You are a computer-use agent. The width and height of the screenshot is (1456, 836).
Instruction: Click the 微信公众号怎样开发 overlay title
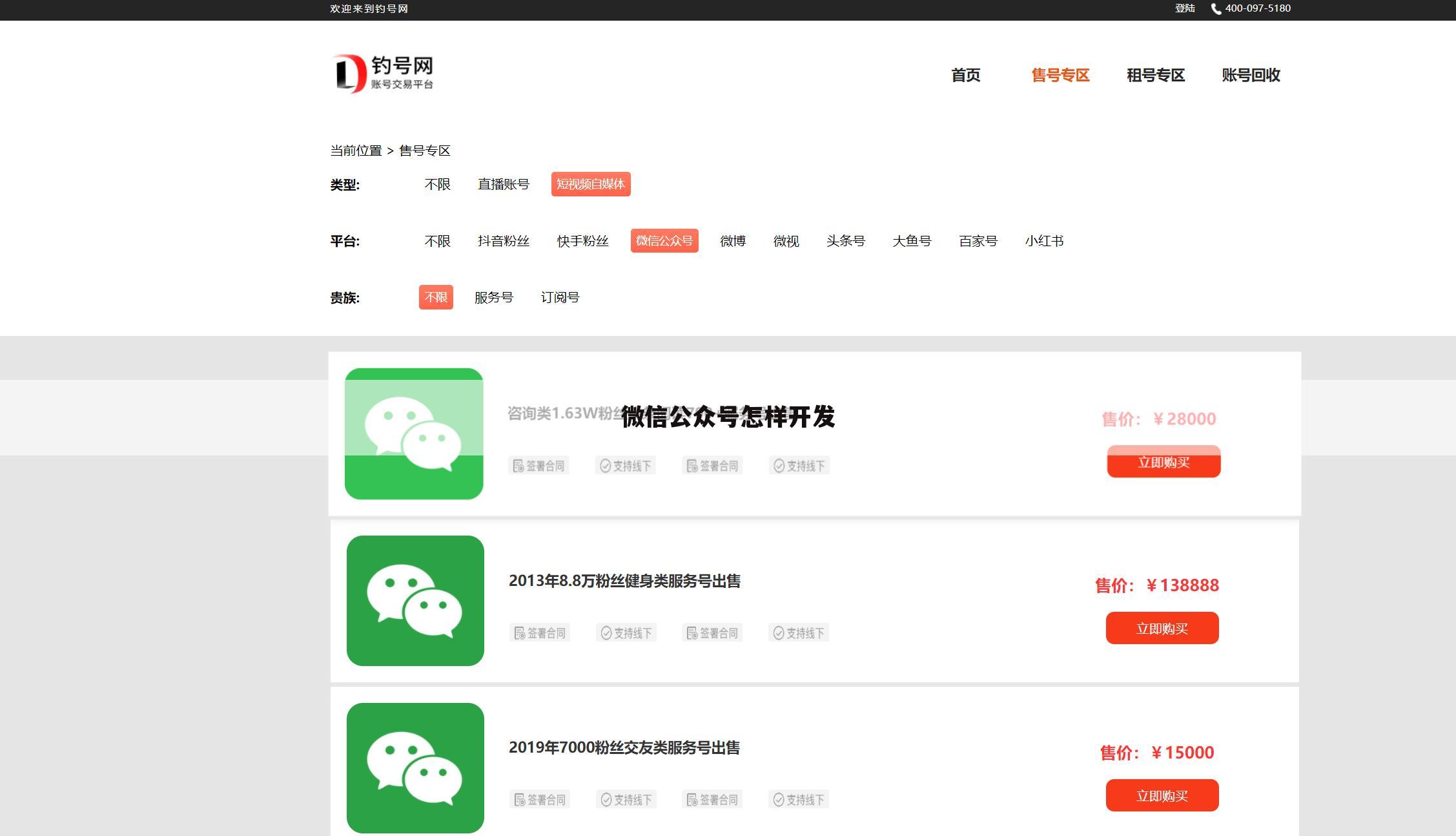(x=728, y=417)
